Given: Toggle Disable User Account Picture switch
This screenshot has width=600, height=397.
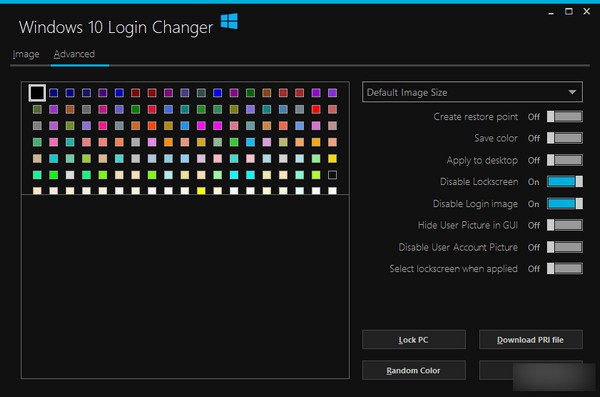Looking at the screenshot, I should point(565,247).
